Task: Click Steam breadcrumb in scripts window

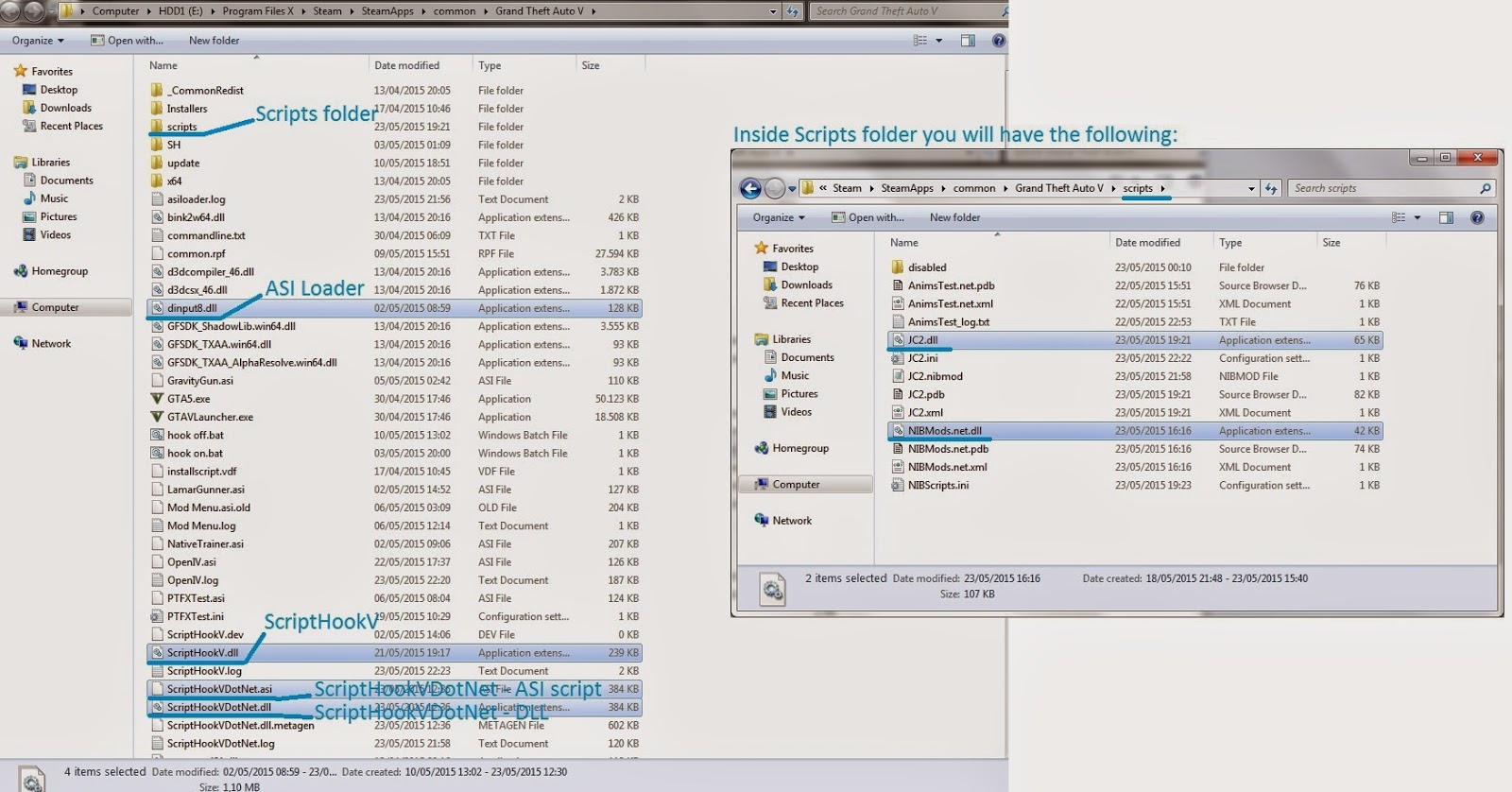Action: 847,188
